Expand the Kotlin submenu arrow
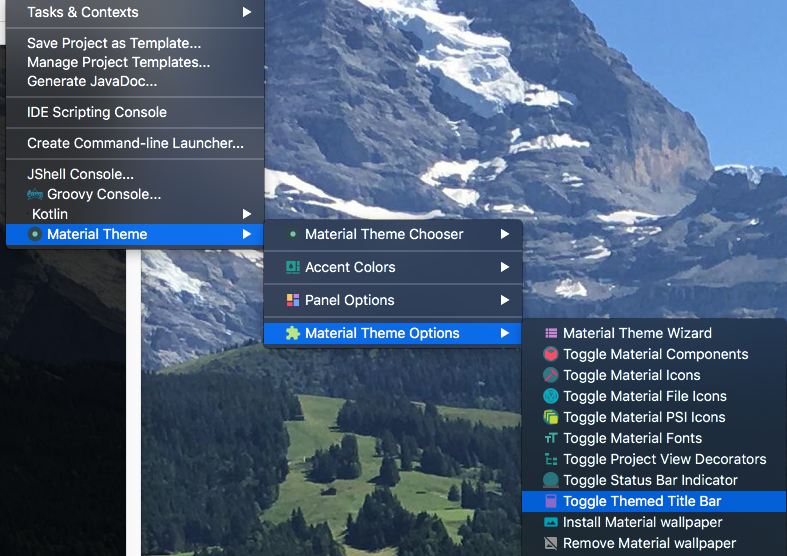 (x=246, y=214)
